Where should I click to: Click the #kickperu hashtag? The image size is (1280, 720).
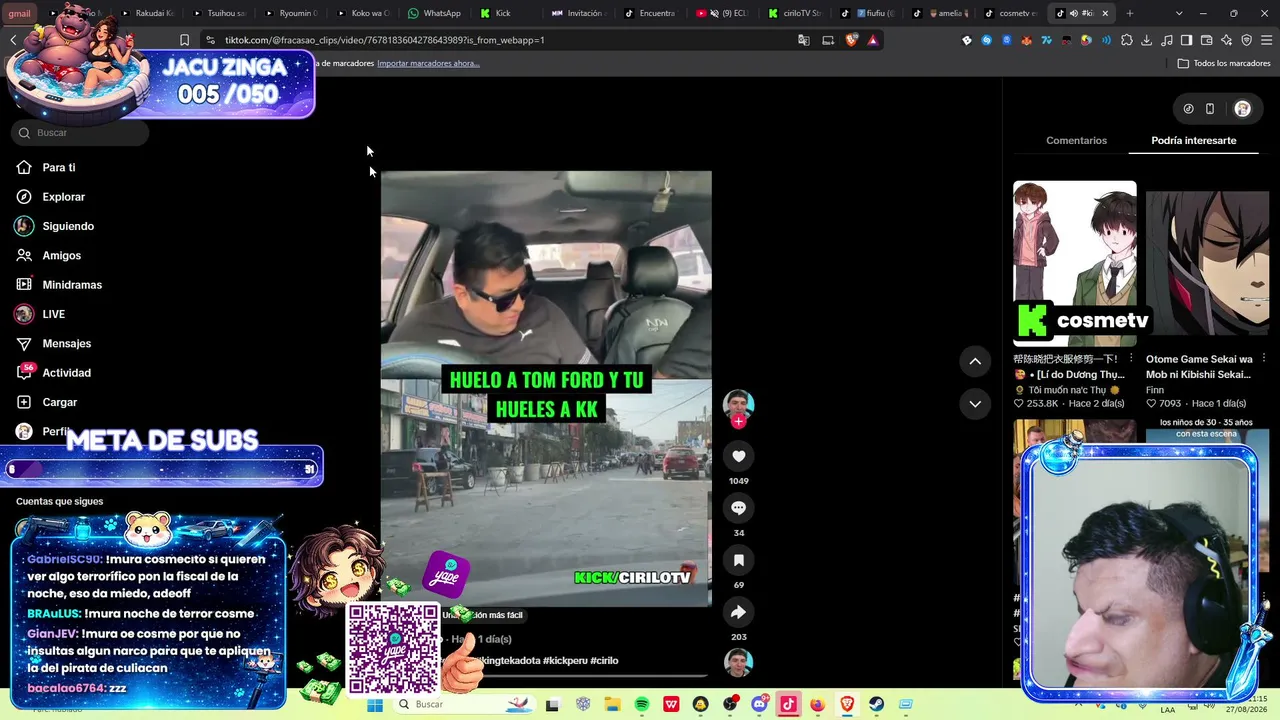[x=566, y=661]
